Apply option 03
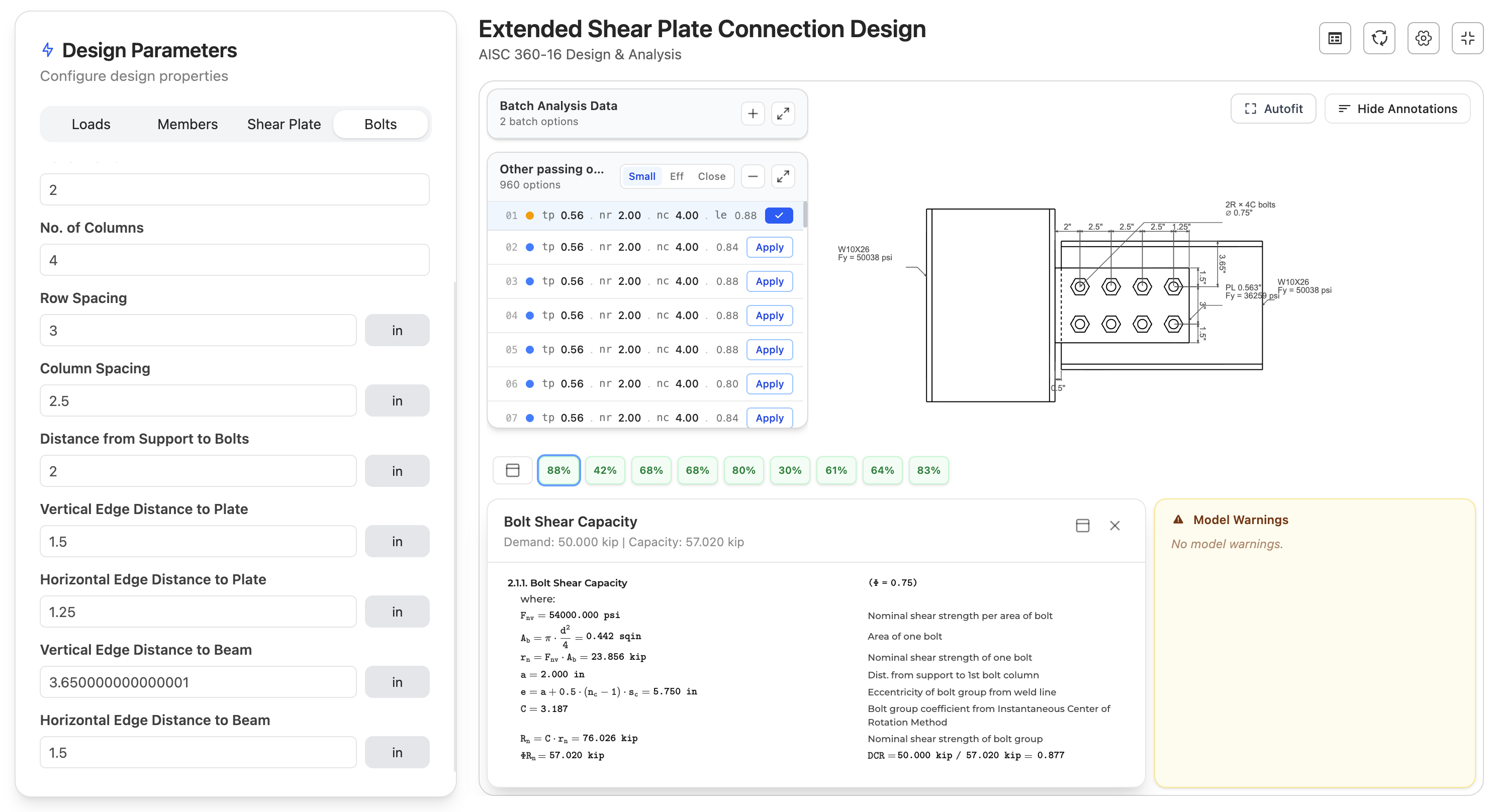Image resolution: width=1499 pixels, height=812 pixels. coord(769,281)
